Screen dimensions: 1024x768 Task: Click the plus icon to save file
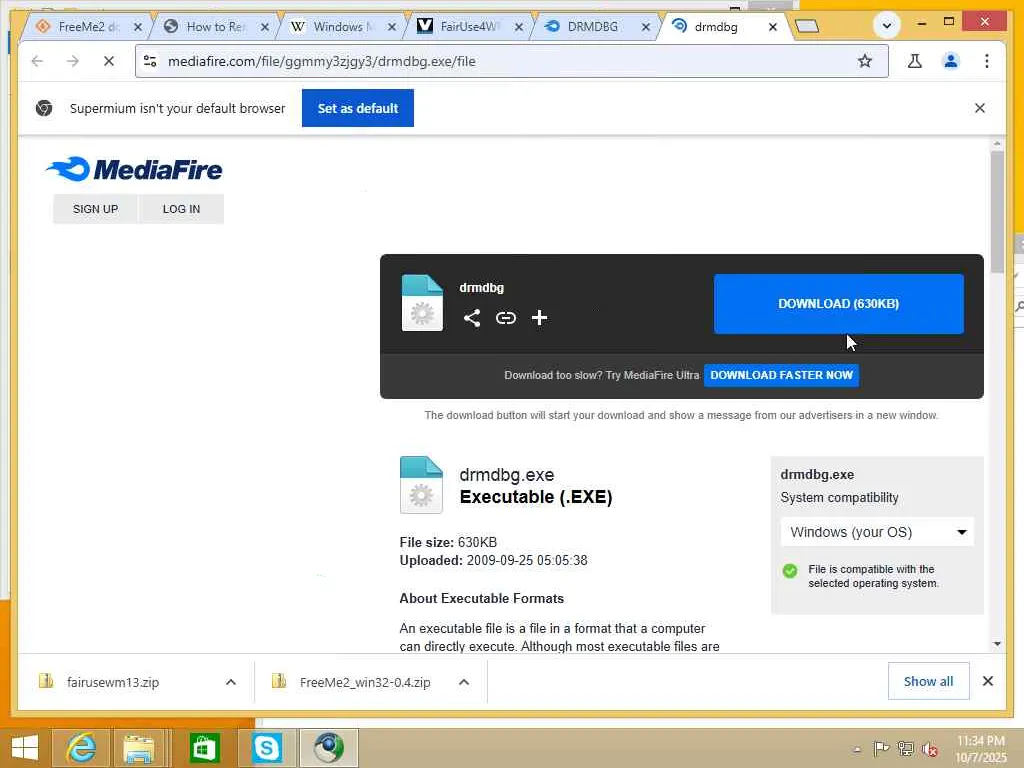click(x=539, y=318)
